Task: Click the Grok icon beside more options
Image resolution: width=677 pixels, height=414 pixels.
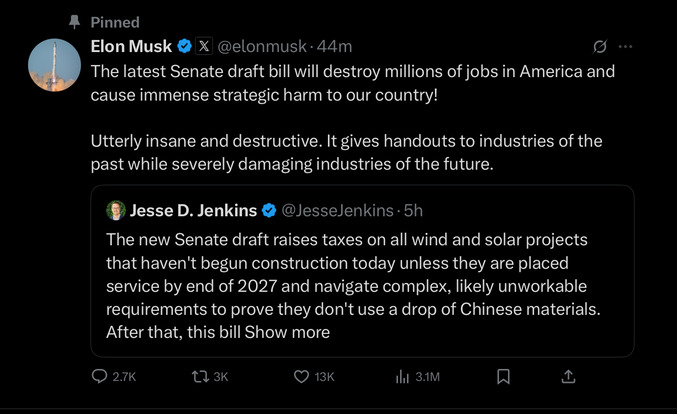Action: pyautogui.click(x=600, y=46)
